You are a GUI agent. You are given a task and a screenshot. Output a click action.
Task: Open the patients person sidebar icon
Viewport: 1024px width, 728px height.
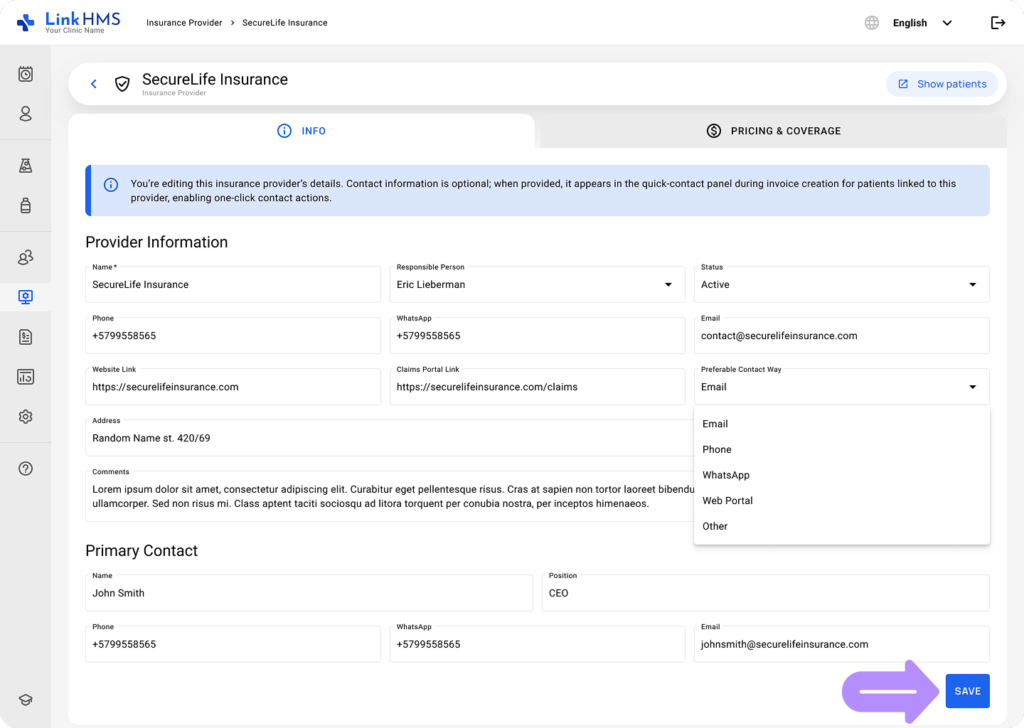pos(25,114)
